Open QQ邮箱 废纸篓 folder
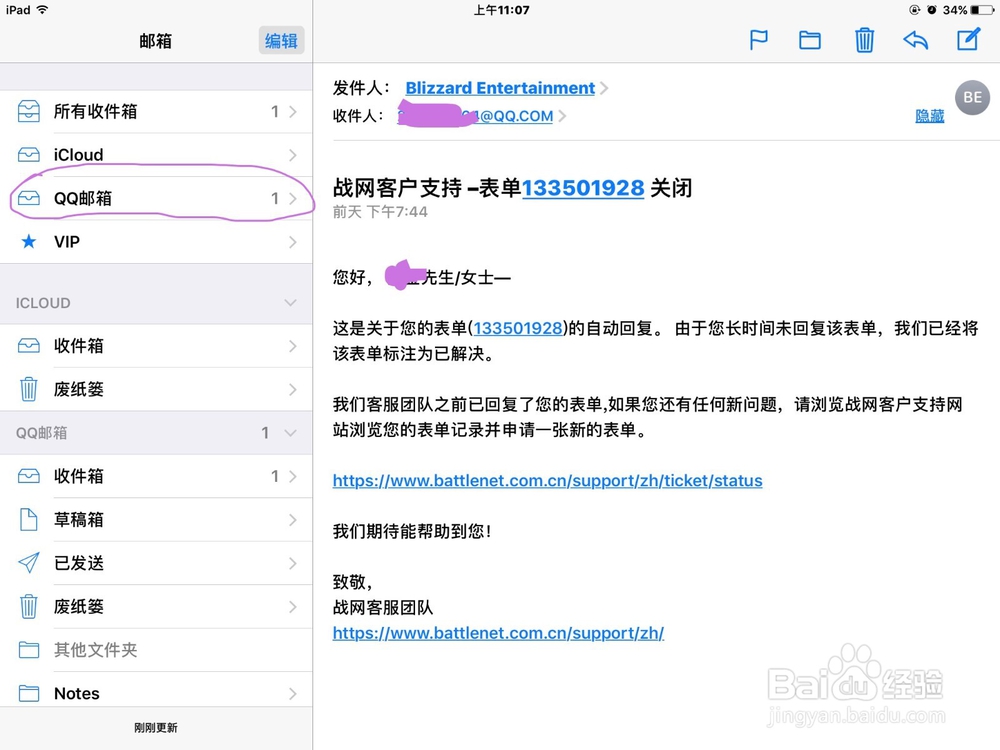The width and height of the screenshot is (1000, 750). (x=156, y=607)
